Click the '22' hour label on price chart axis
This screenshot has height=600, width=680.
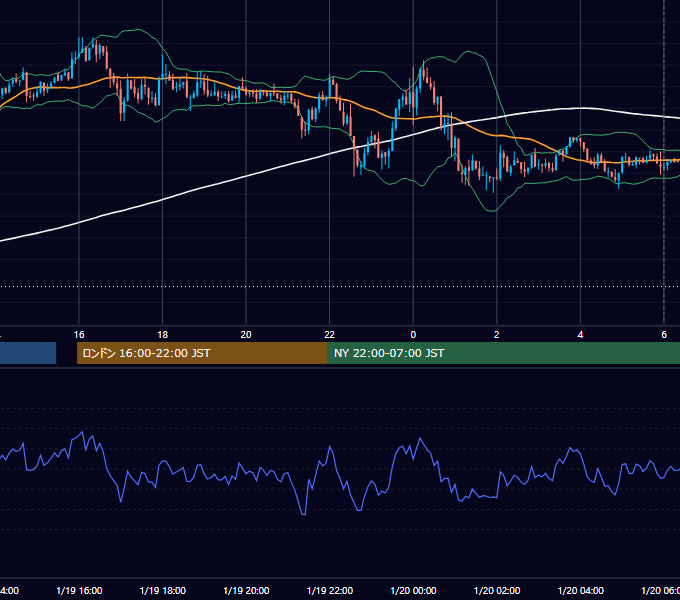(x=330, y=335)
